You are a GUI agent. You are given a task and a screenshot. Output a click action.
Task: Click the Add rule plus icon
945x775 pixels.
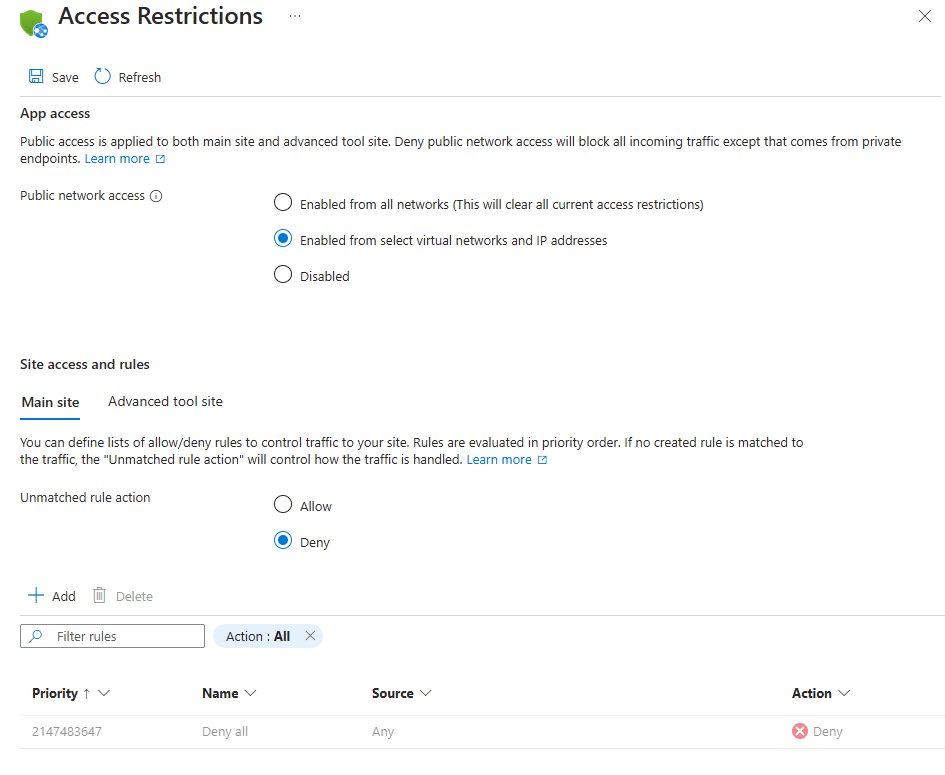(35, 595)
